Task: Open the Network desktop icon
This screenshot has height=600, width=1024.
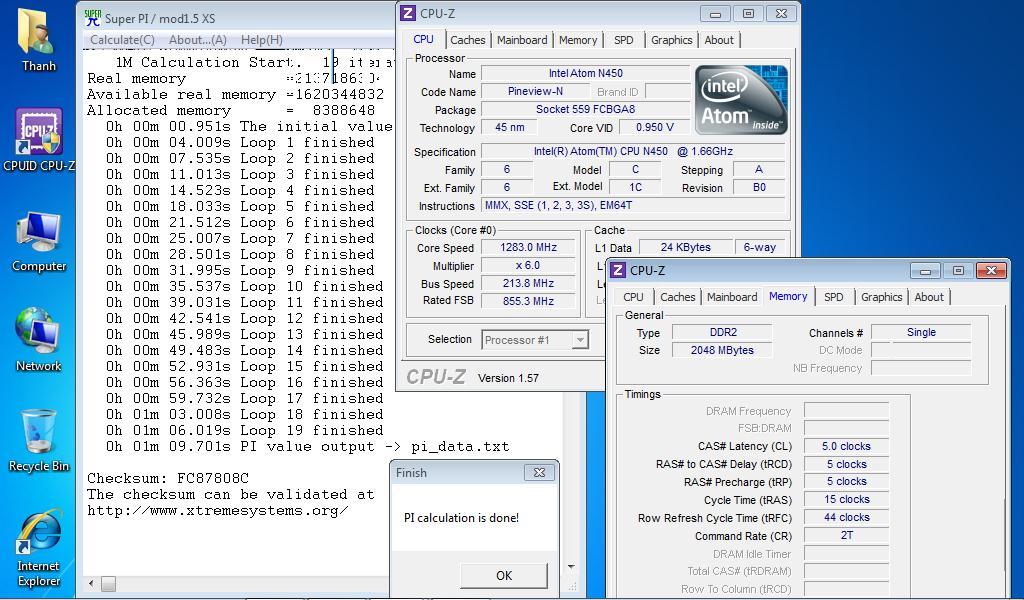Action: click(39, 339)
